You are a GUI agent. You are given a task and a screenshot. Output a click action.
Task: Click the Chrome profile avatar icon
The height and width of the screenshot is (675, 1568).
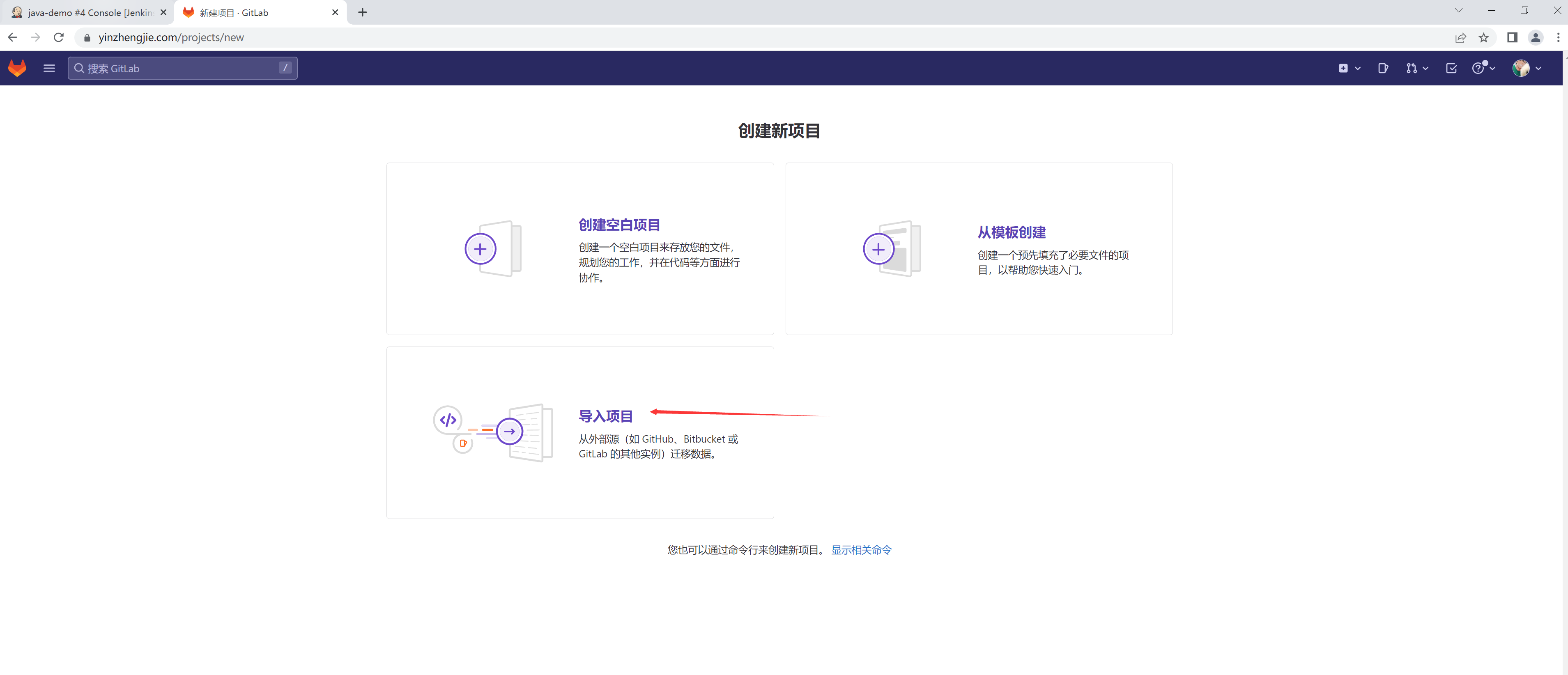pos(1535,38)
